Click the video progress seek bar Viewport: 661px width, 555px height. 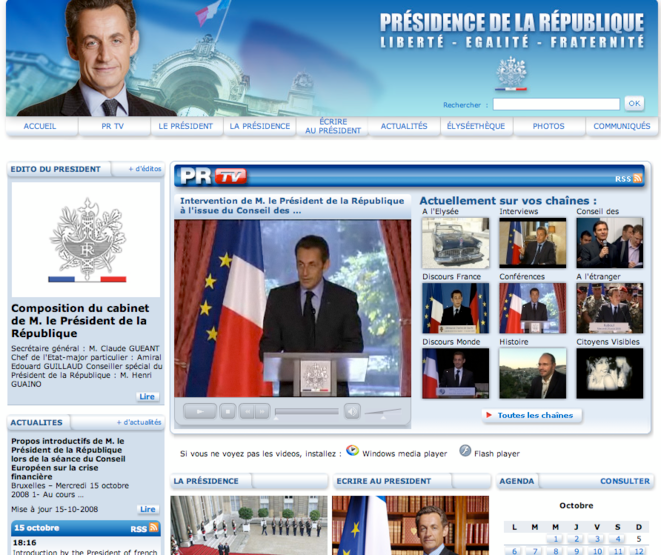(306, 411)
